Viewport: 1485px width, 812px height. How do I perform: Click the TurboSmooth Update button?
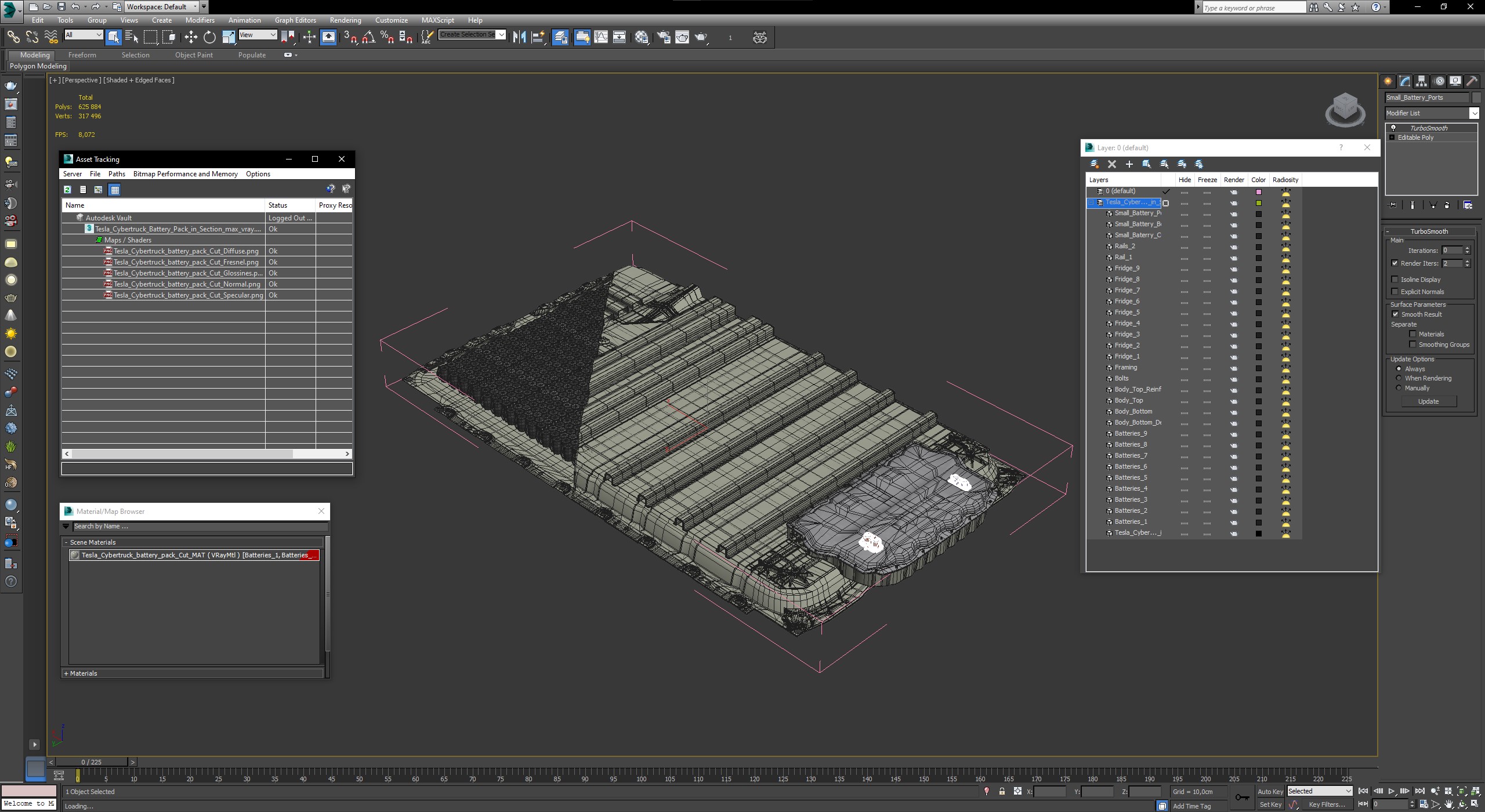point(1428,401)
